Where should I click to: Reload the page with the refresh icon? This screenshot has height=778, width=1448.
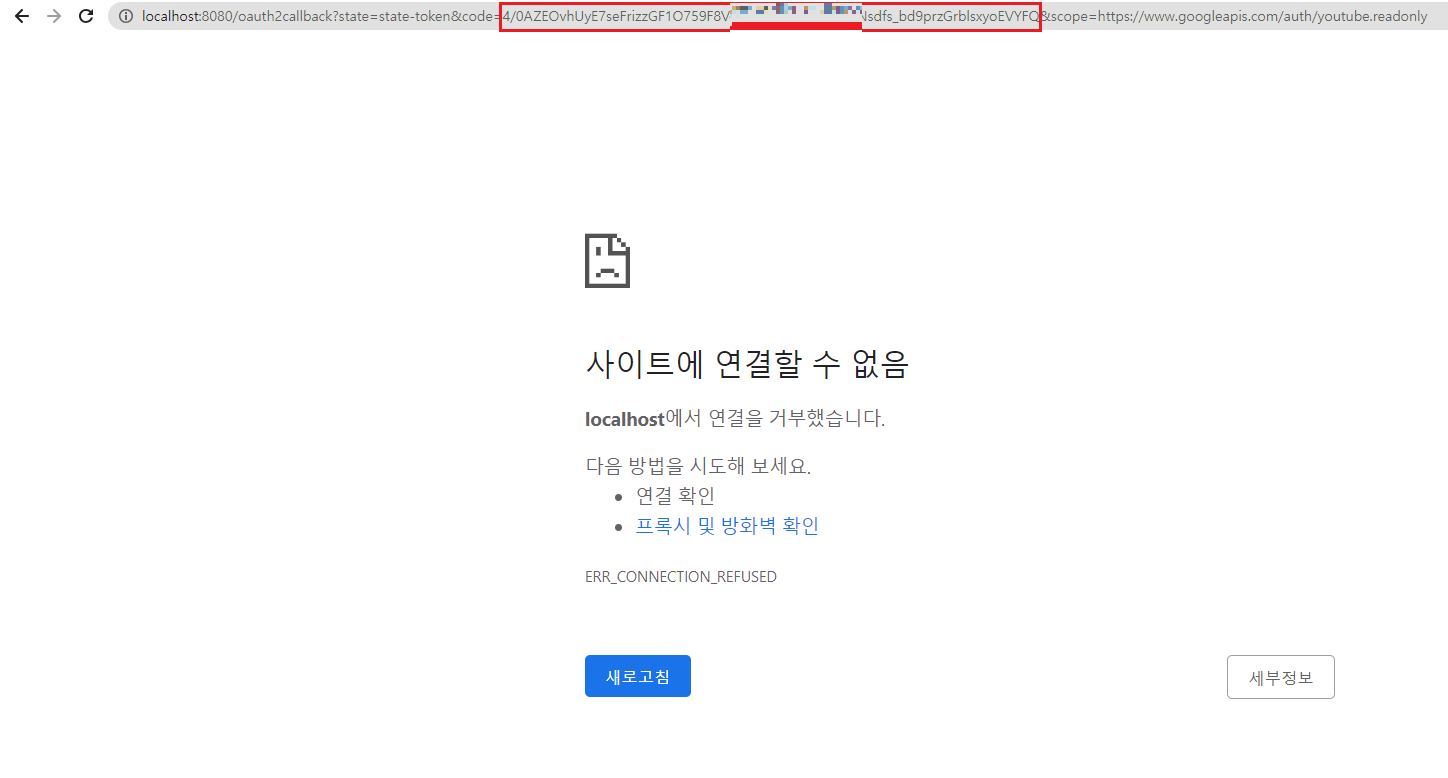point(86,16)
